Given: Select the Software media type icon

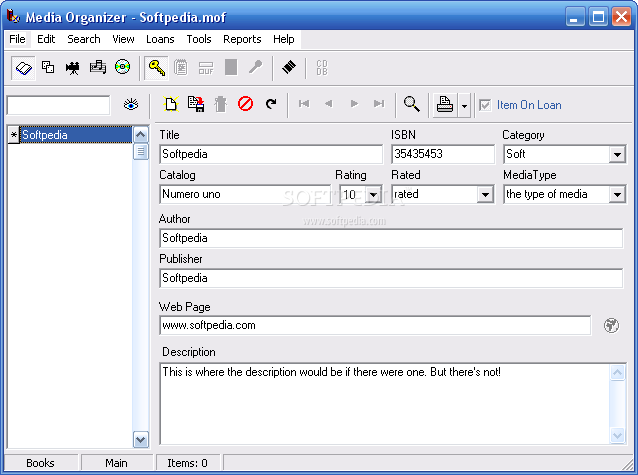Looking at the screenshot, I should coord(48,67).
